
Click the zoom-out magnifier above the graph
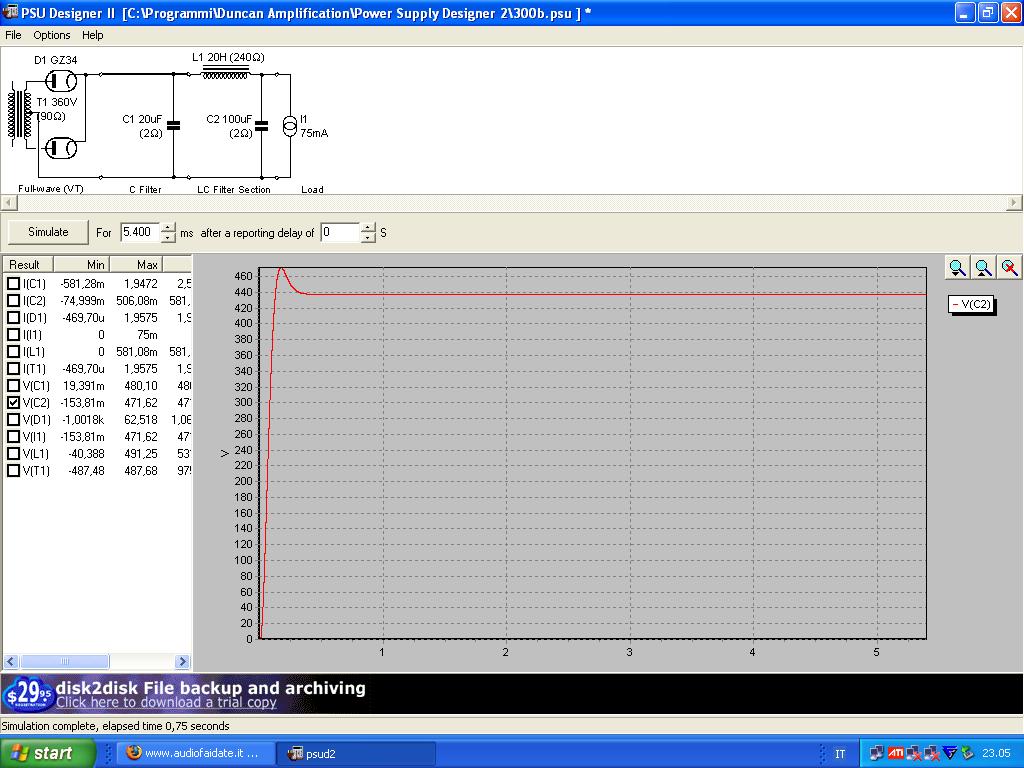point(984,267)
